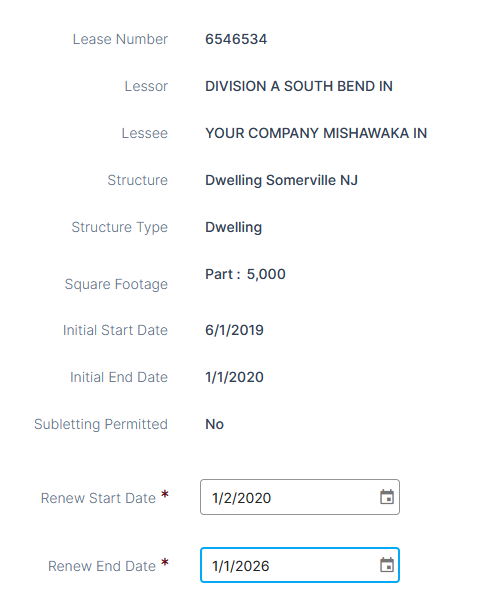The width and height of the screenshot is (504, 616).
Task: Click the Structure Type label
Action: click(120, 227)
